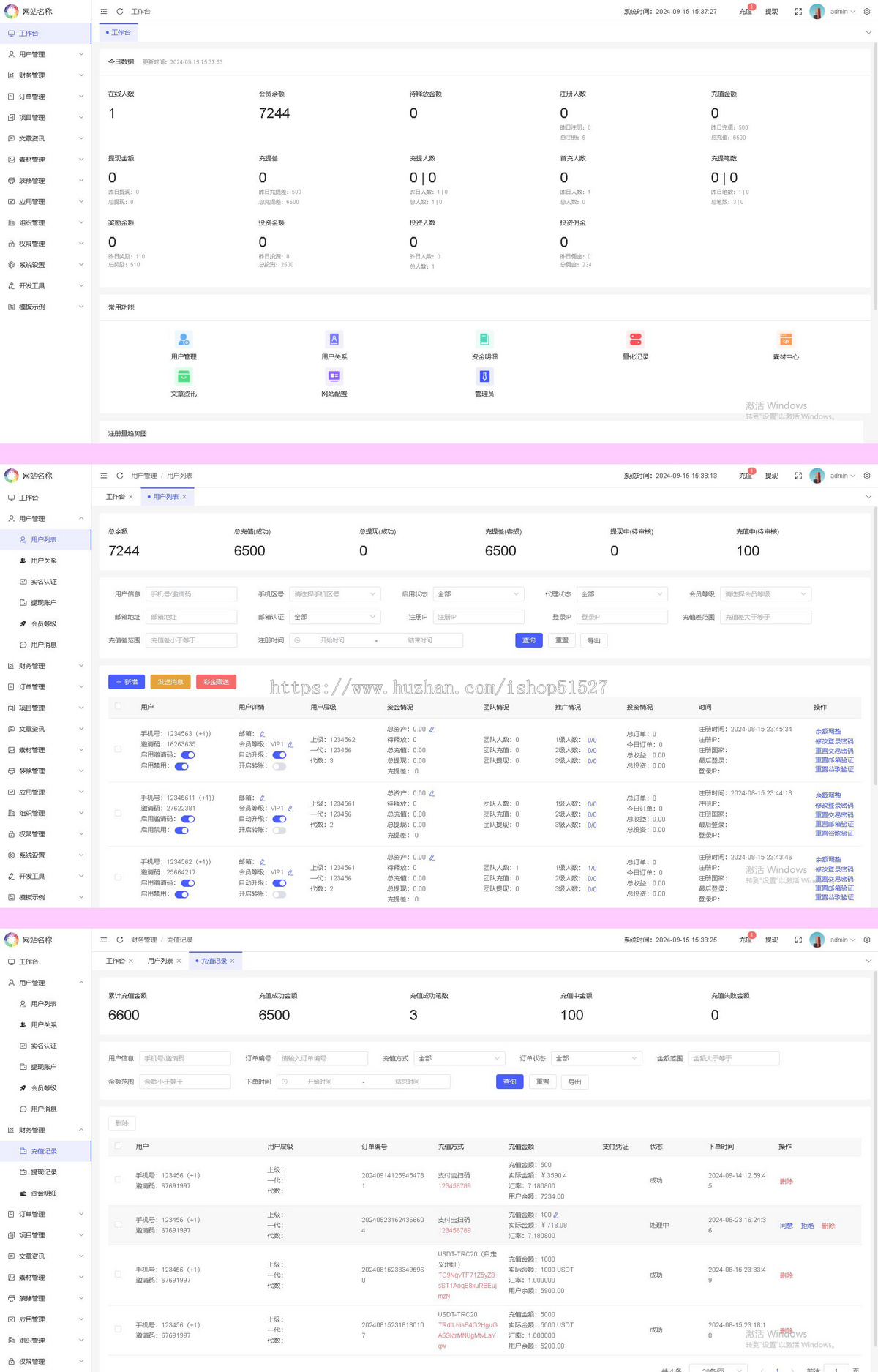Viewport: 878px width, 1372px height.
Task: Select the 用户列表 tab on the 充值记录 screen
Action: click(x=160, y=961)
